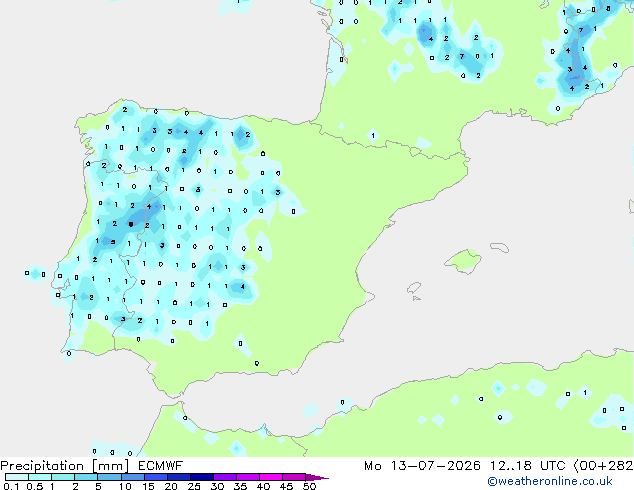Screen dimensions: 634x490
Task: Pick the 30–35 mm purple legend swatch
Action: [225, 477]
